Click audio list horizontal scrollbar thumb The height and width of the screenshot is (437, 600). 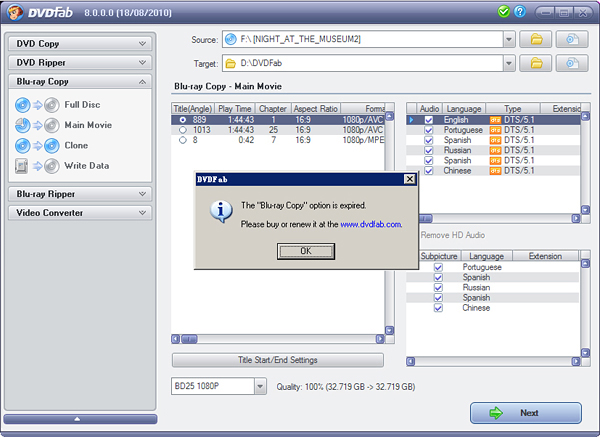click(426, 218)
